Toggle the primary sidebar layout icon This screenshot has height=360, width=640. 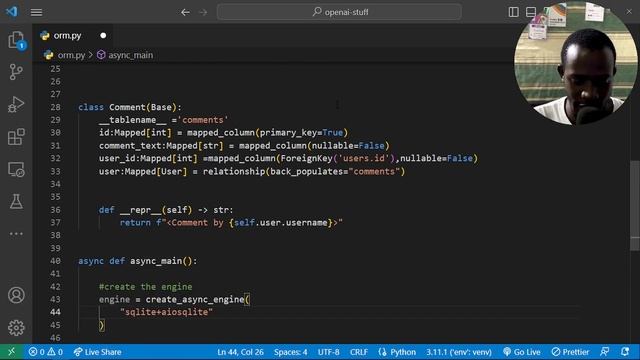pyautogui.click(x=513, y=12)
